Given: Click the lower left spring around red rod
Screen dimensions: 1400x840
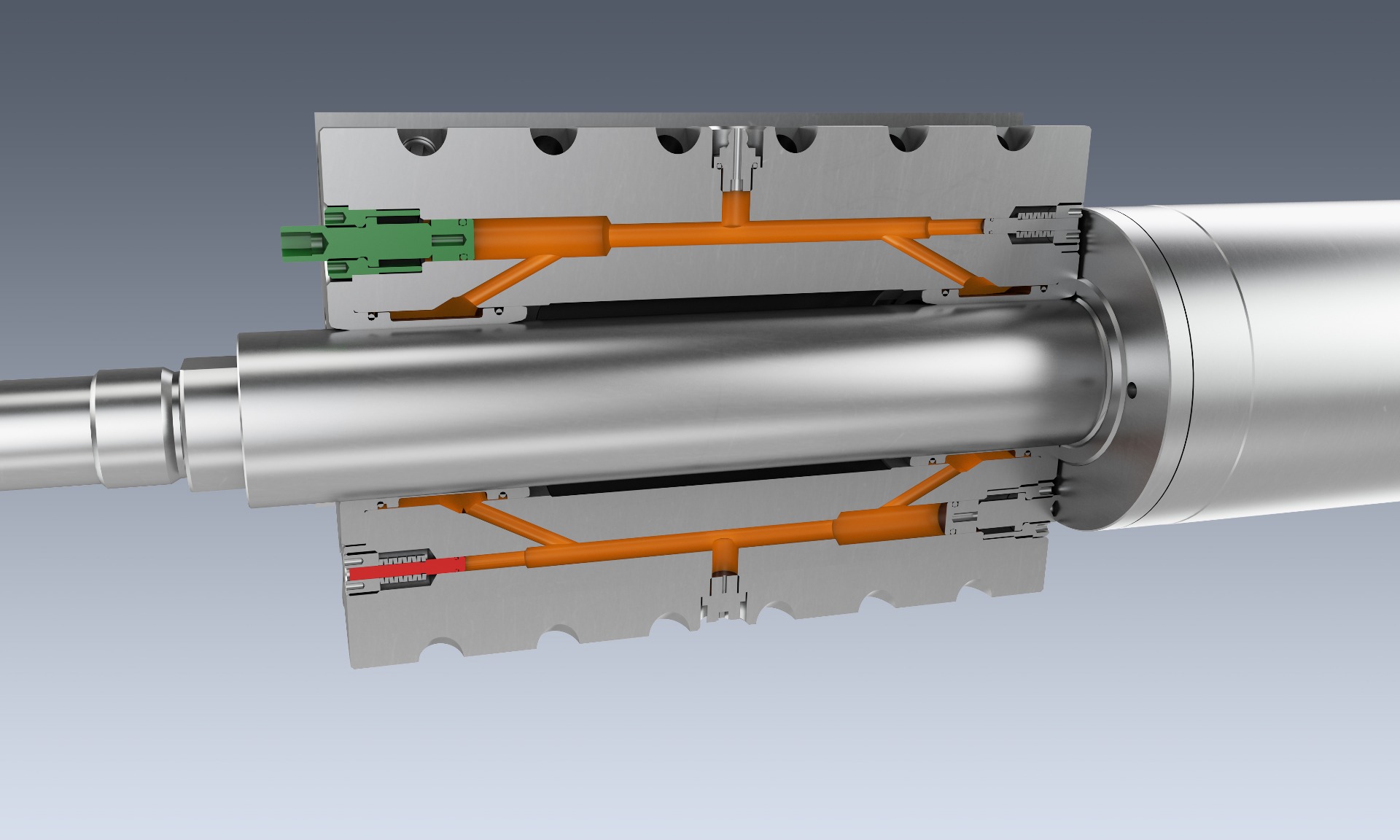Looking at the screenshot, I should [408, 559].
